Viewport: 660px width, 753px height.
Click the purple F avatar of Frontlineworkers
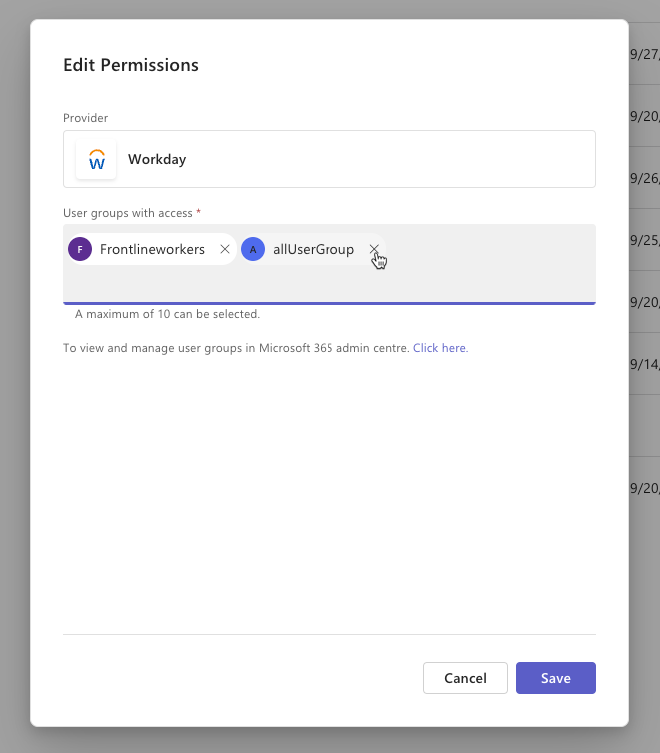point(80,249)
